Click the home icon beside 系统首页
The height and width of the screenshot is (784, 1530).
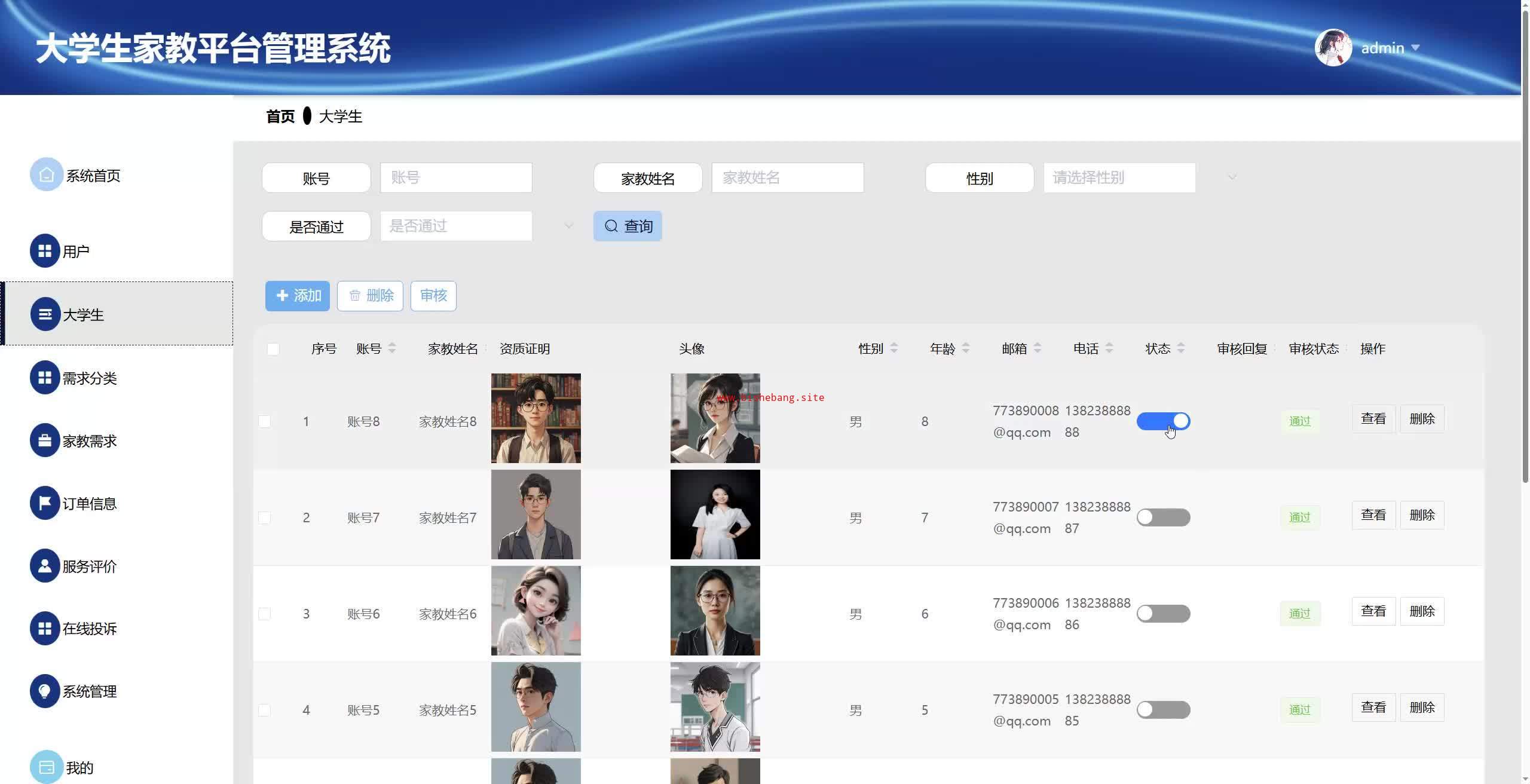pyautogui.click(x=46, y=174)
